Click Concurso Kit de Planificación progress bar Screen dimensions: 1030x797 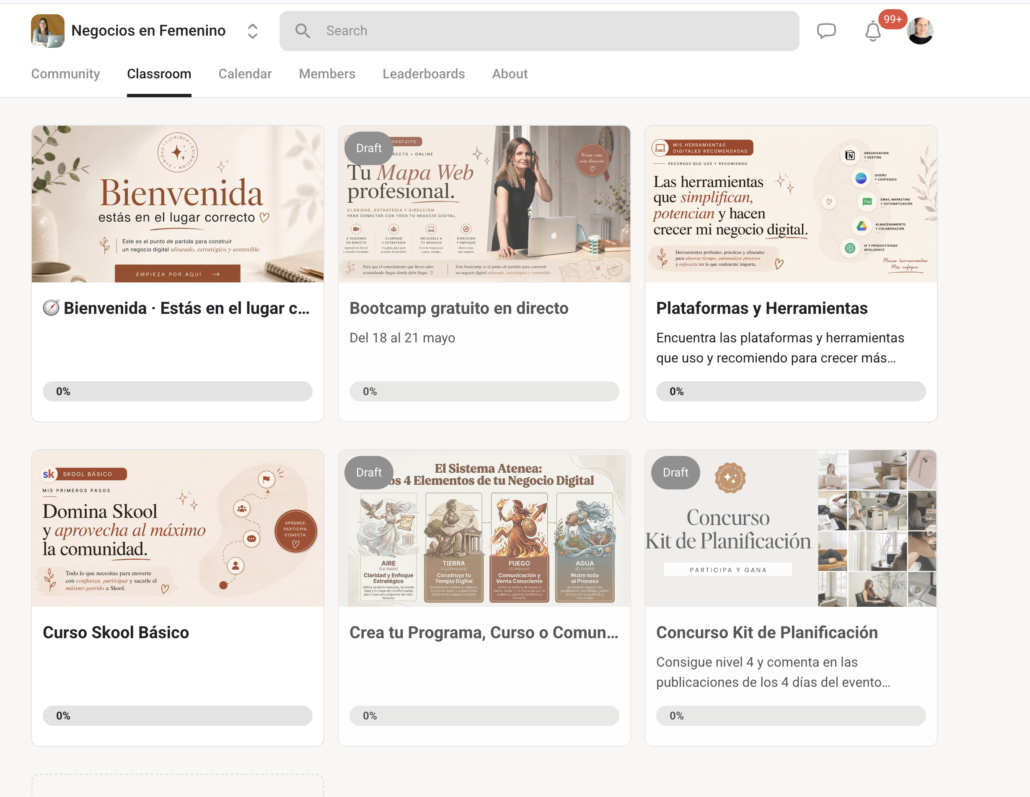tap(791, 716)
